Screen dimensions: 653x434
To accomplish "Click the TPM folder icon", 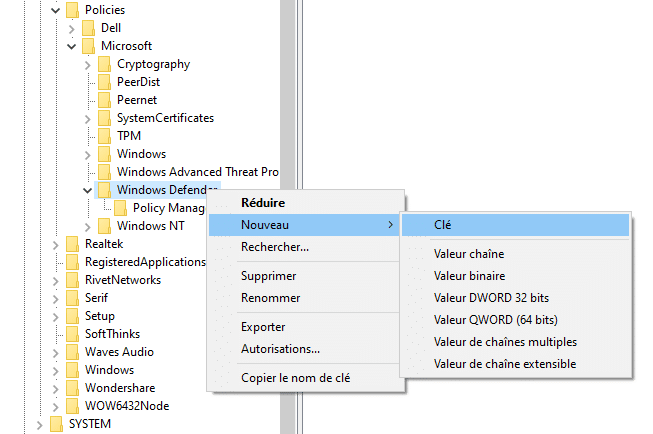I will (x=104, y=136).
